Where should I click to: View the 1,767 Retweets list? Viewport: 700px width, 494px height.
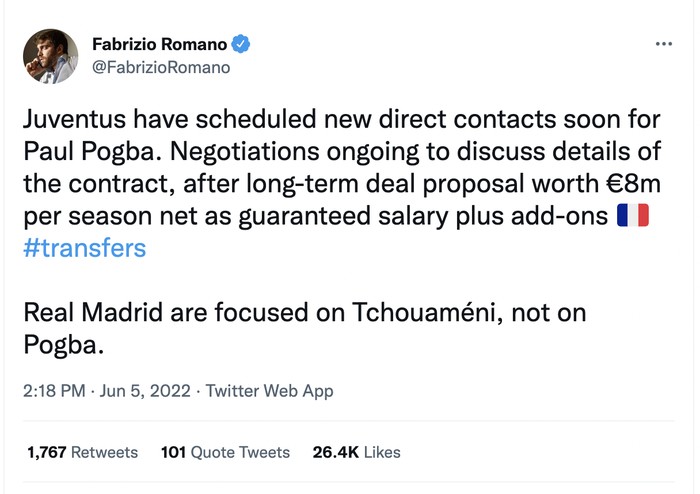pos(82,452)
